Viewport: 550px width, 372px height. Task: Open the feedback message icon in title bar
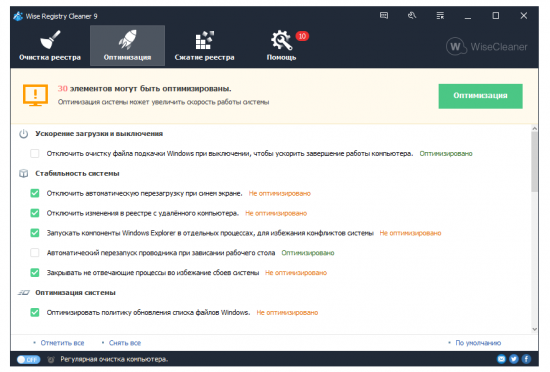tap(384, 15)
